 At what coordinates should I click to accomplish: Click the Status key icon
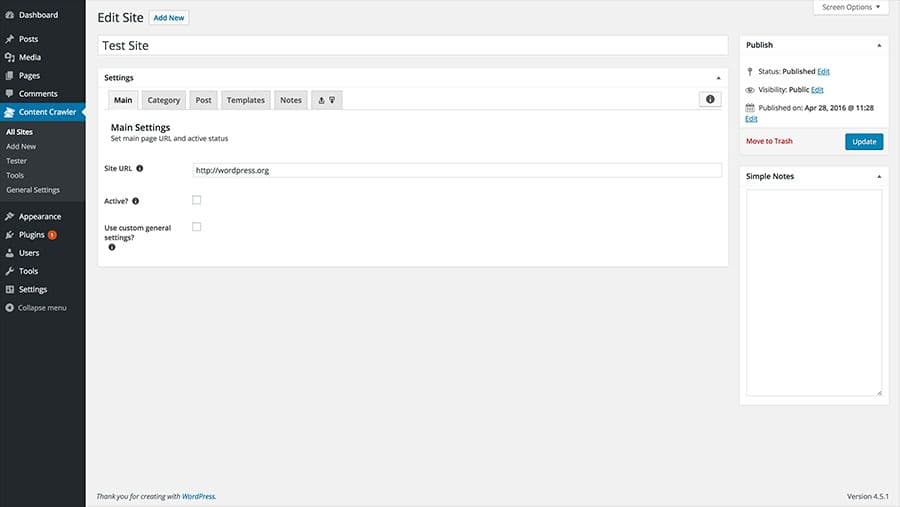point(750,72)
